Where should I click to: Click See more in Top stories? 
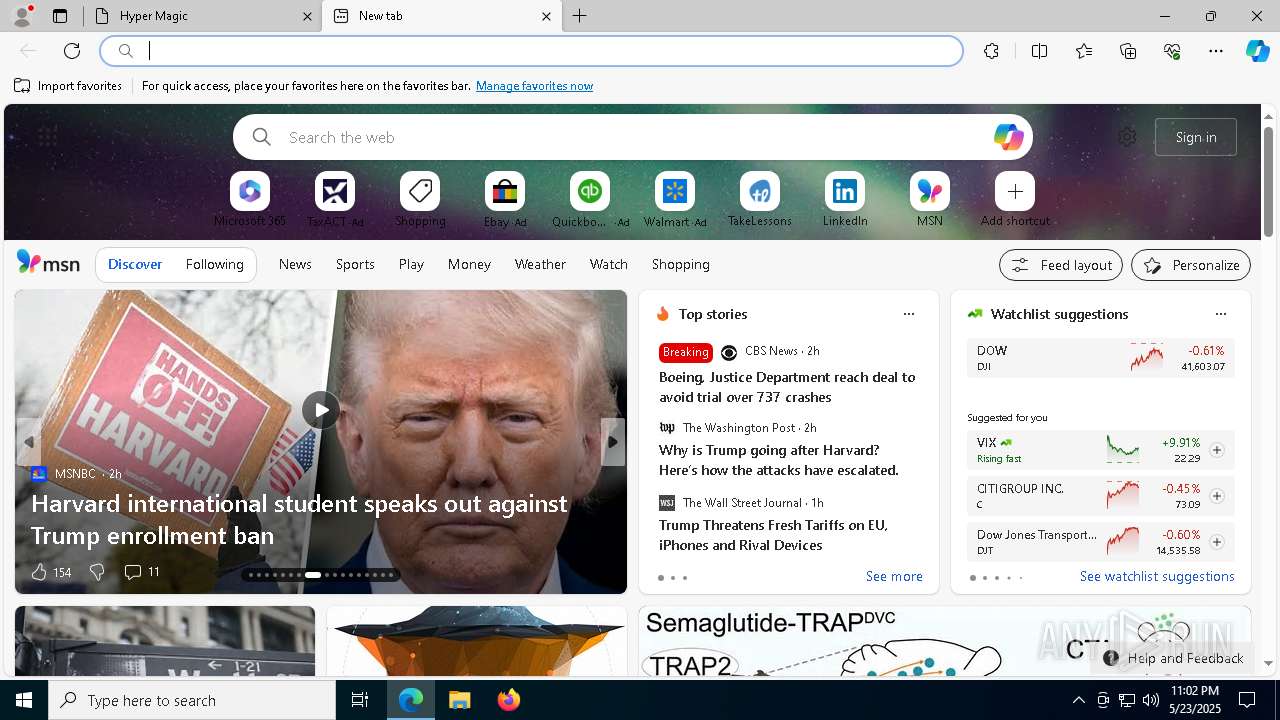894,576
